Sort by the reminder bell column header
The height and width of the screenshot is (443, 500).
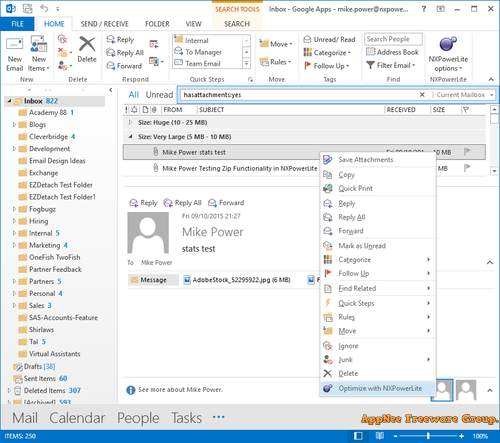point(134,110)
